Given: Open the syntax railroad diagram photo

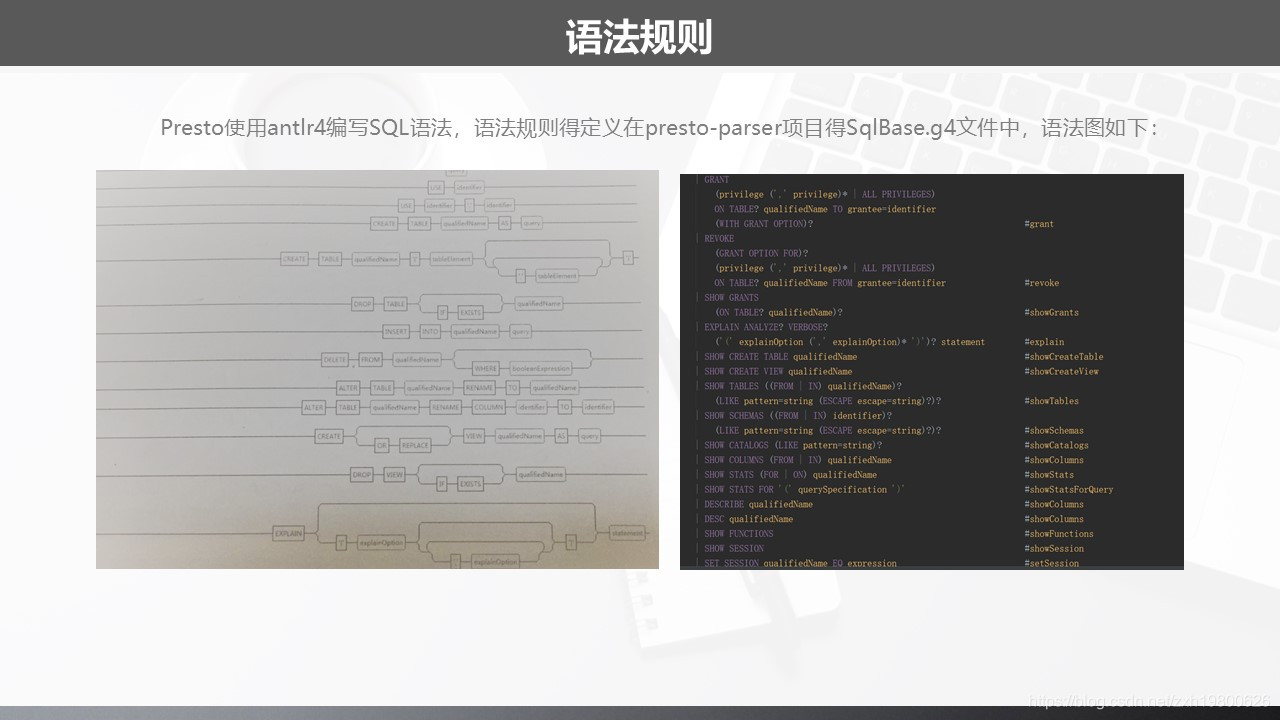Looking at the screenshot, I should click(x=377, y=369).
